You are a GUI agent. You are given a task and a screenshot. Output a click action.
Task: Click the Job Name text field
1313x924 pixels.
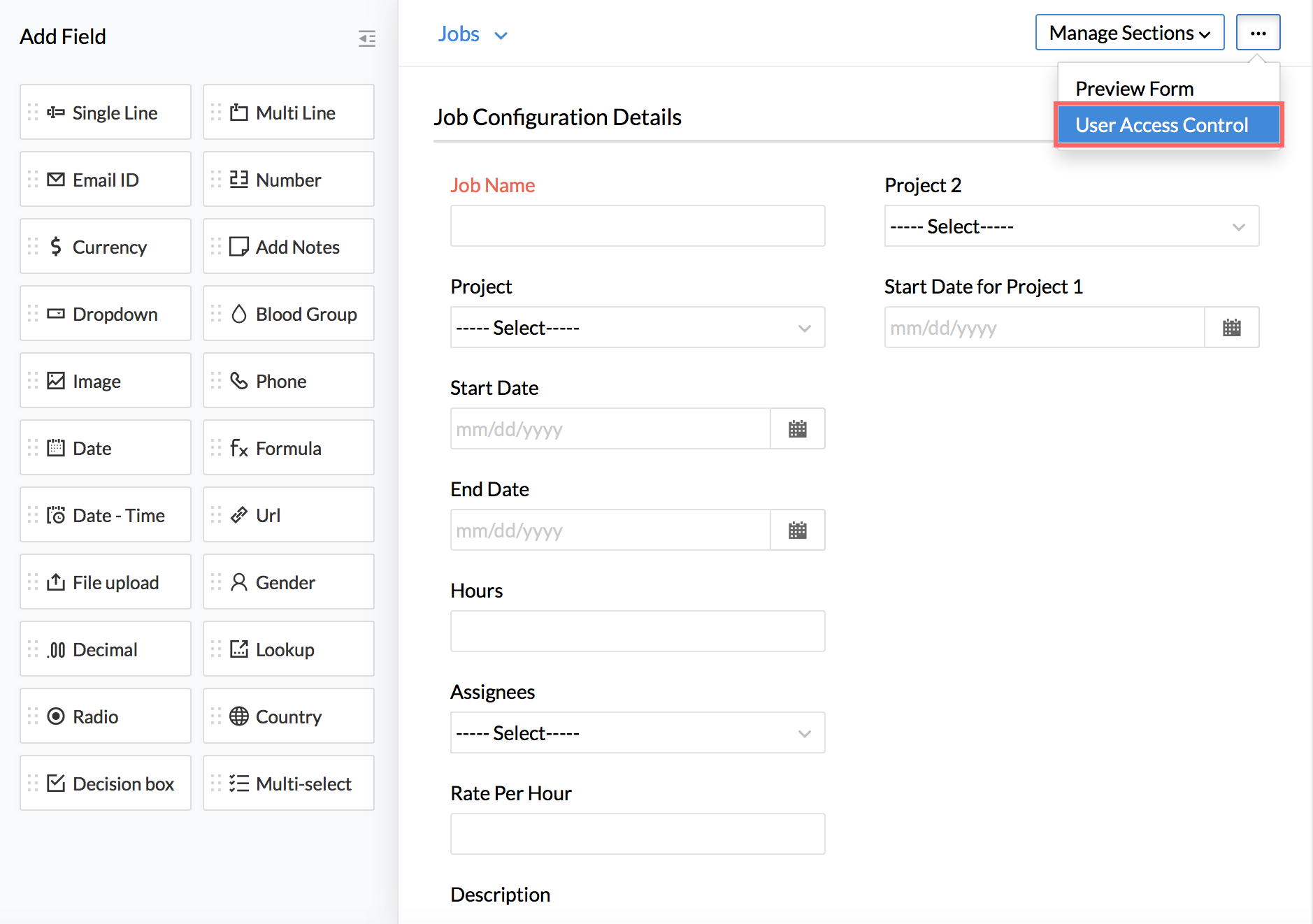point(637,226)
